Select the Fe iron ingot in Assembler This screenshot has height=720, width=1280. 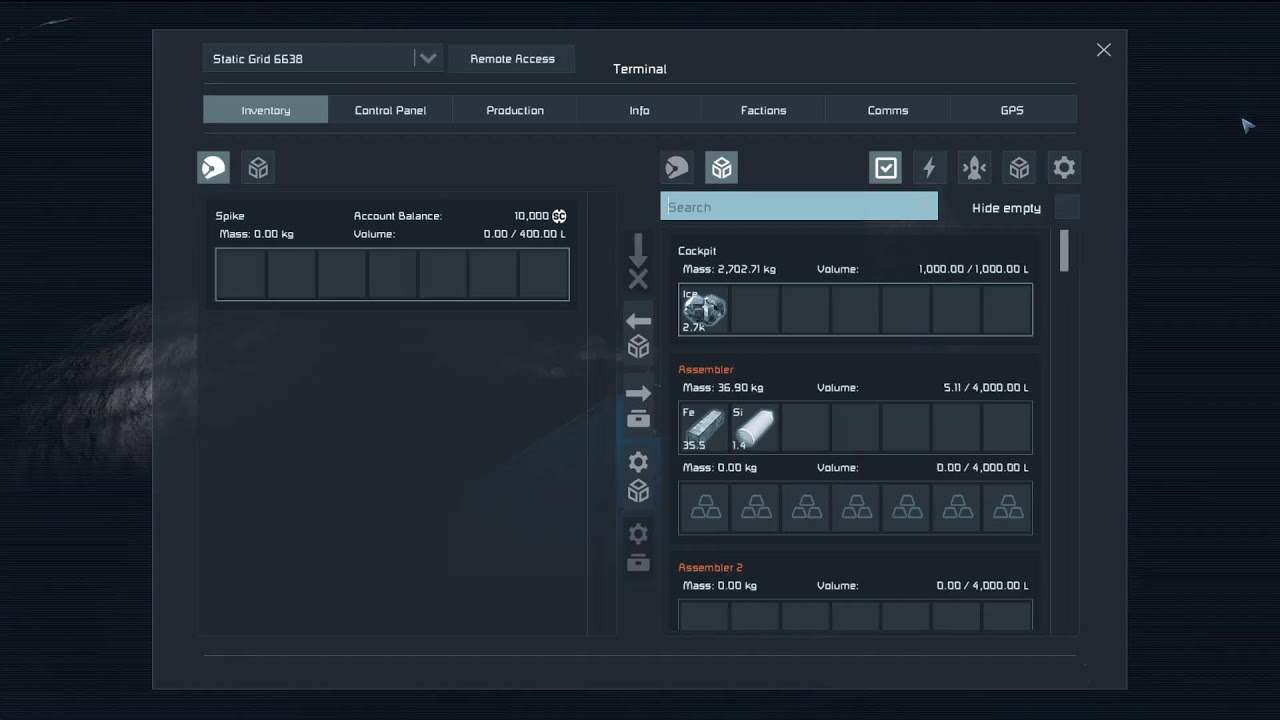point(704,428)
